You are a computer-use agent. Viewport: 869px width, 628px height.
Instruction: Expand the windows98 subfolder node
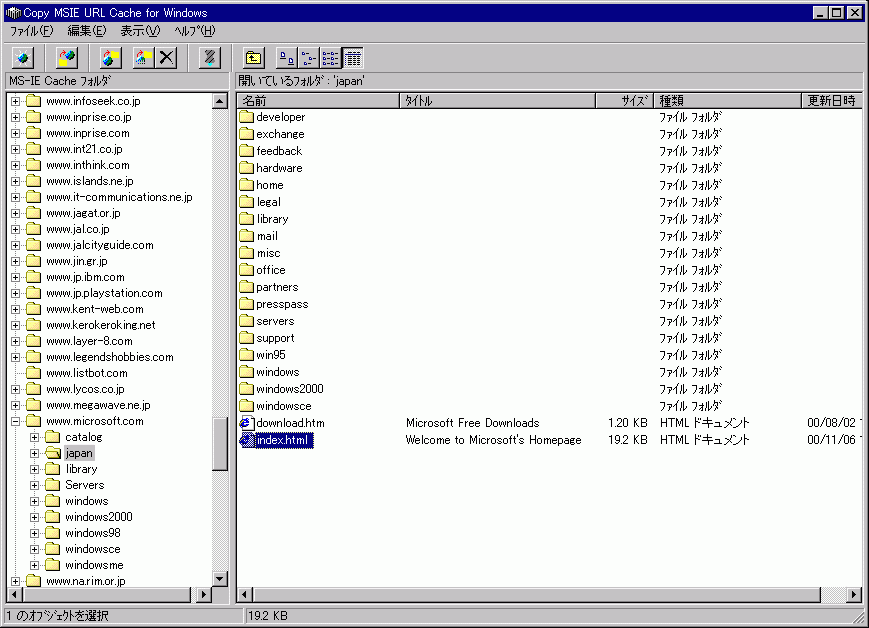point(34,533)
